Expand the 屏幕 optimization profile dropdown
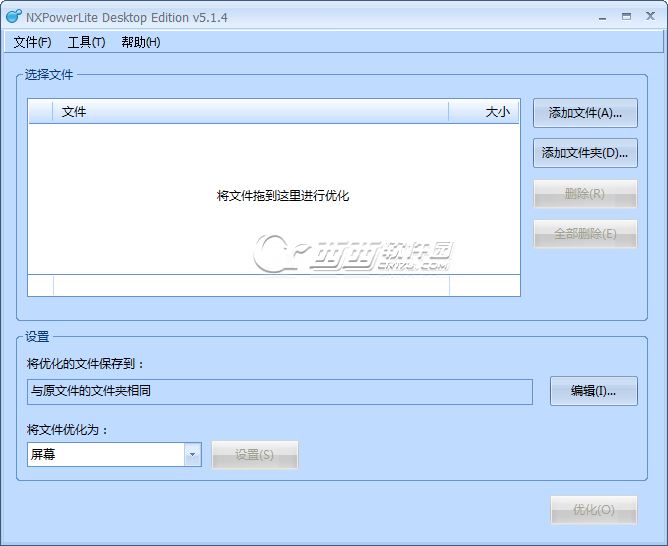 [x=193, y=454]
